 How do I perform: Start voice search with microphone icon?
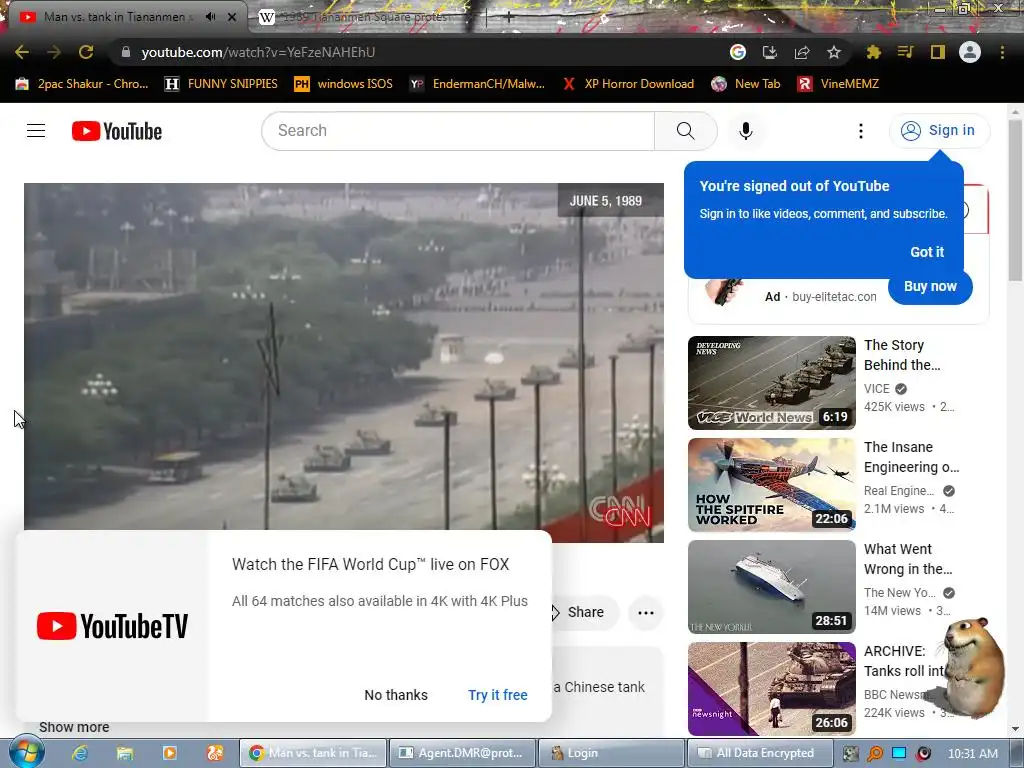[x=746, y=131]
